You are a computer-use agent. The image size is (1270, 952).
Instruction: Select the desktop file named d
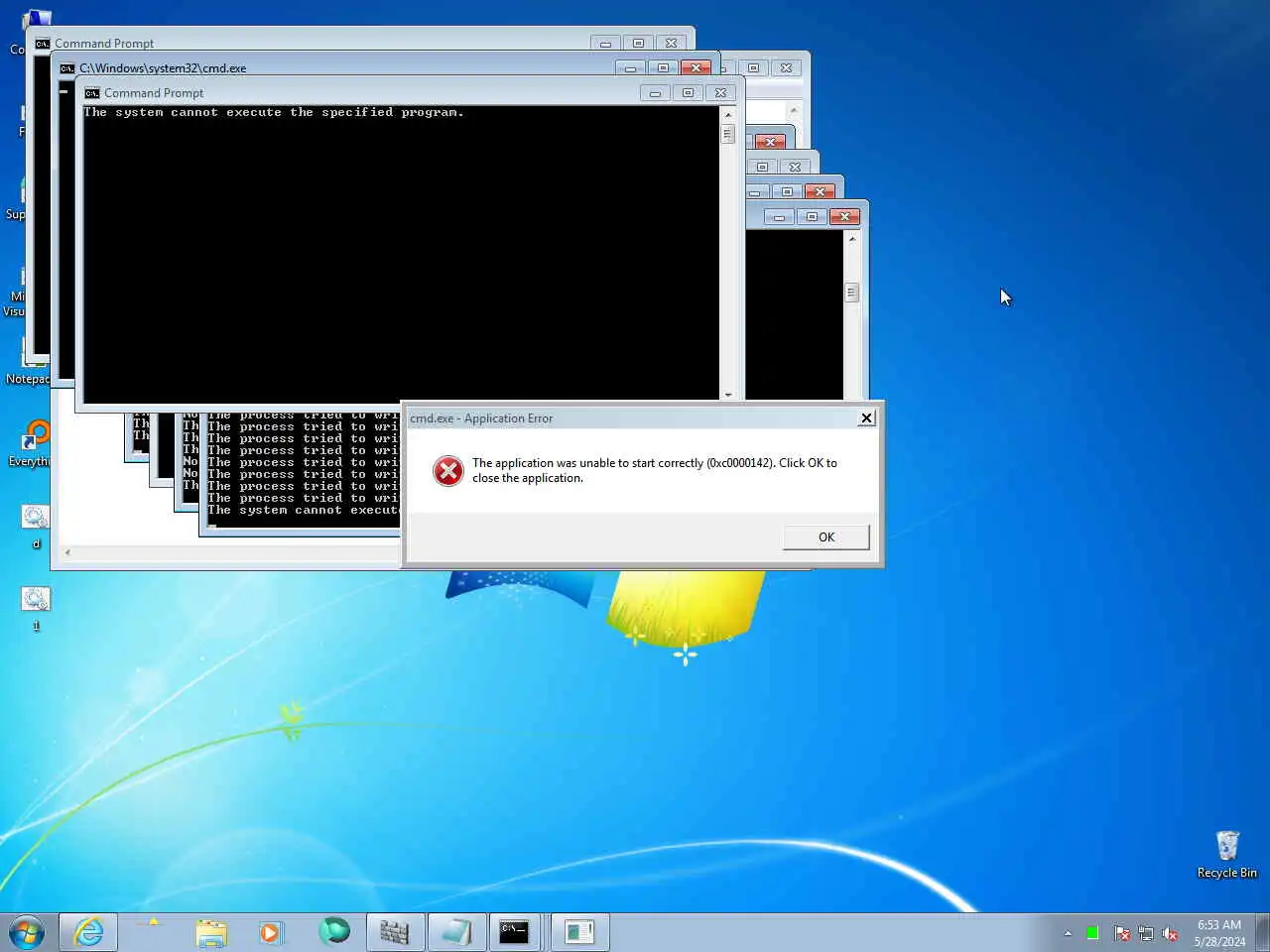pos(36,527)
